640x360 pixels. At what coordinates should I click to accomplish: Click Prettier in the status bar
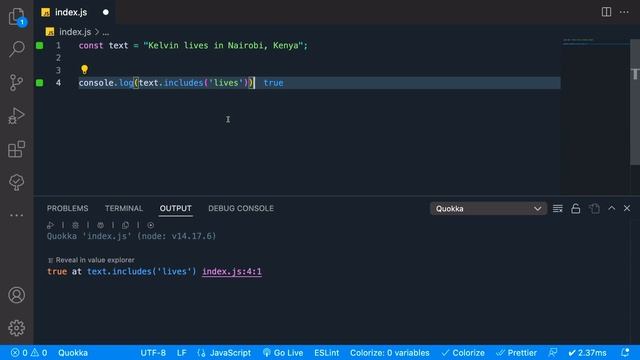[516, 353]
